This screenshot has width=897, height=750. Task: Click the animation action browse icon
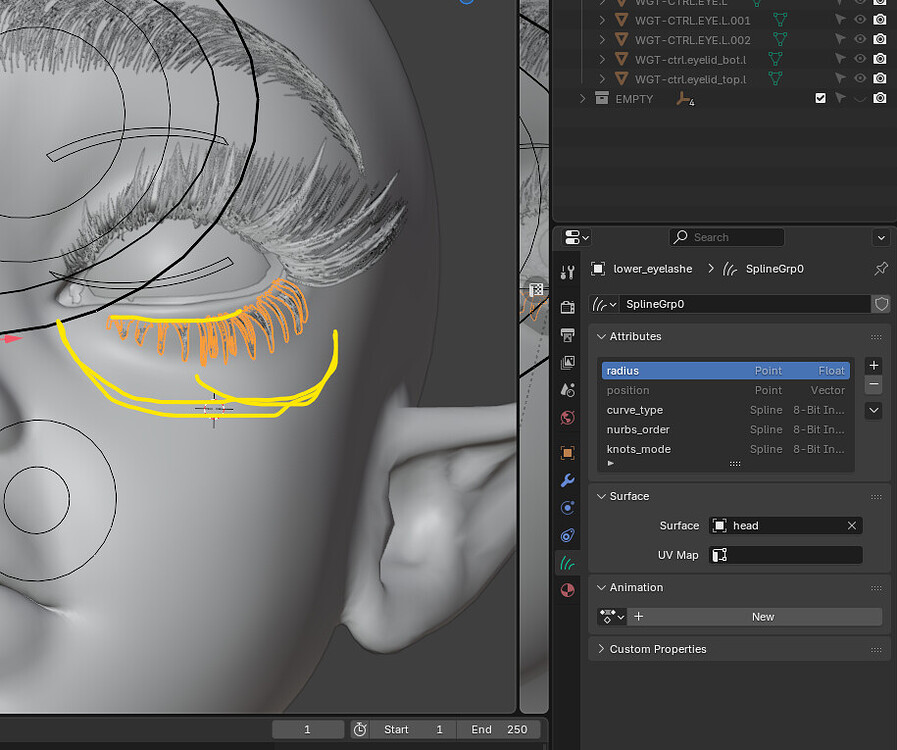point(612,617)
